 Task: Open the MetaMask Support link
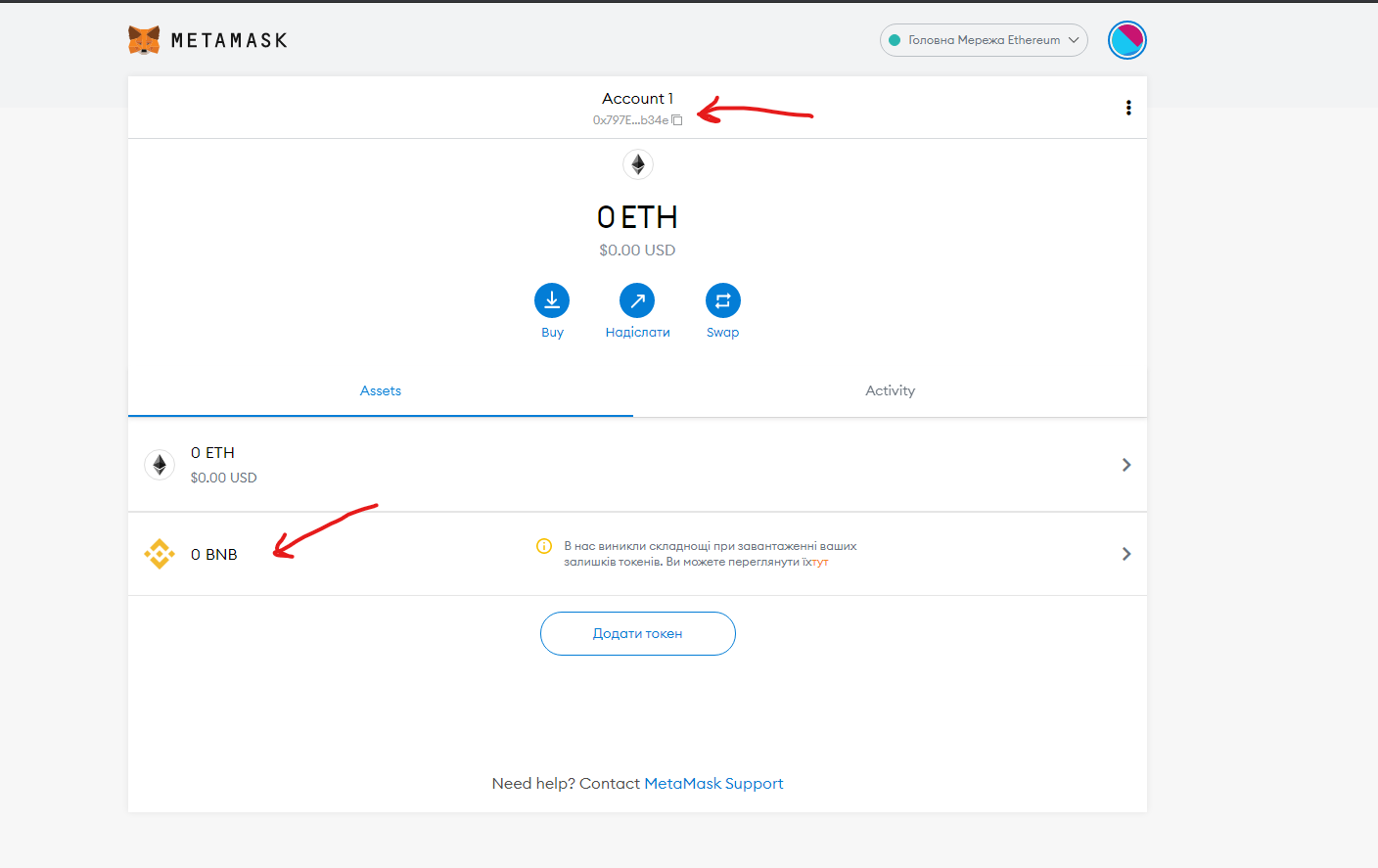tap(713, 784)
